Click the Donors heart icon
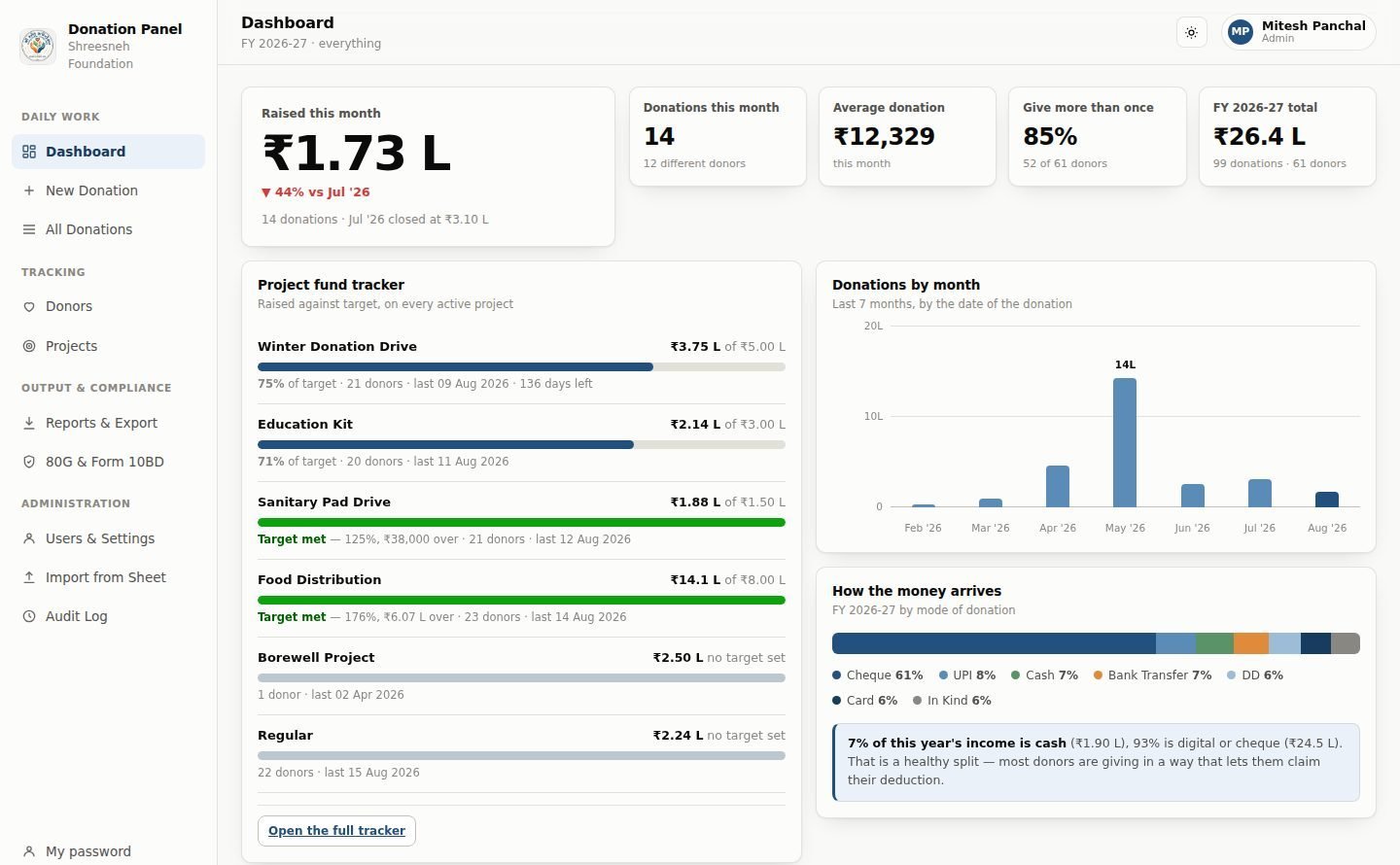This screenshot has width=1400, height=865. [x=29, y=306]
